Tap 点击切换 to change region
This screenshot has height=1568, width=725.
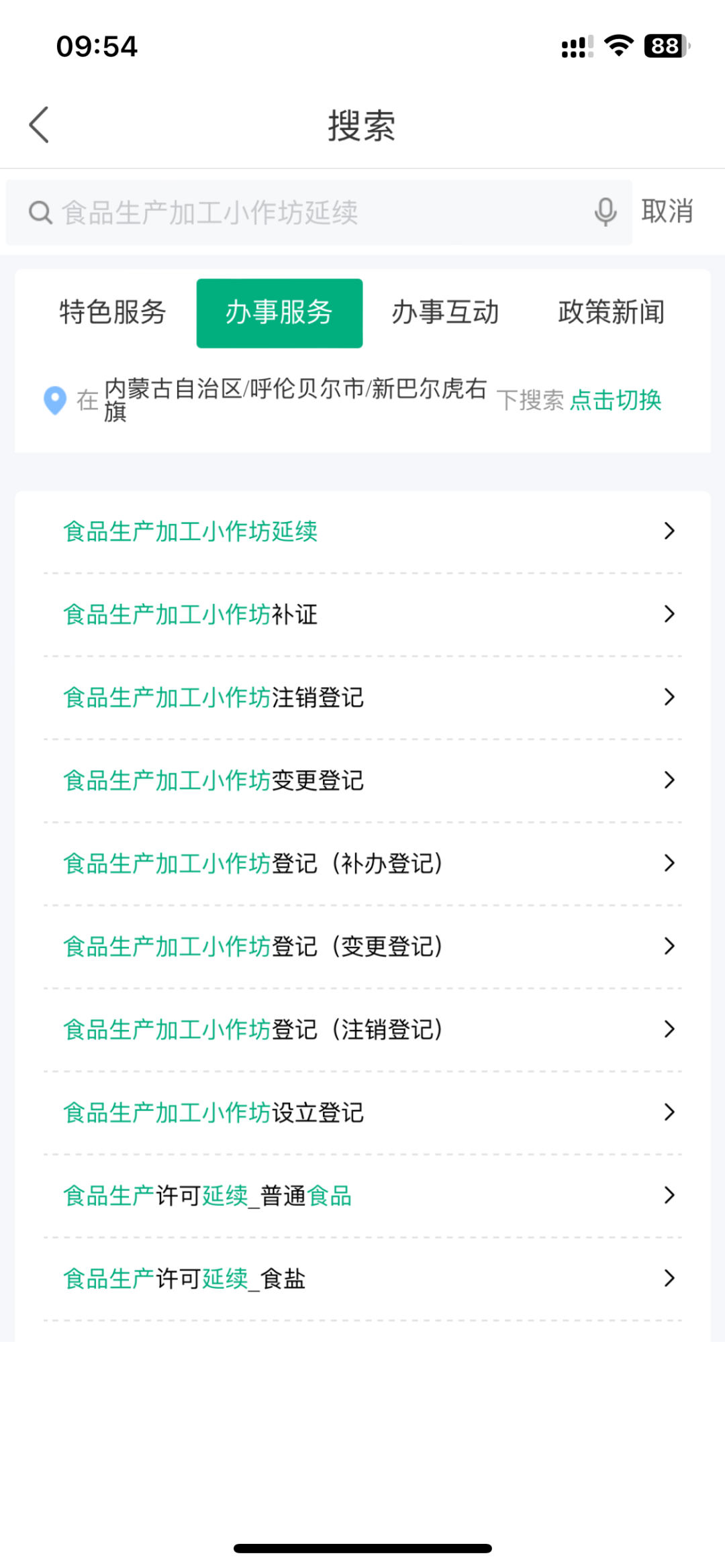click(x=615, y=401)
